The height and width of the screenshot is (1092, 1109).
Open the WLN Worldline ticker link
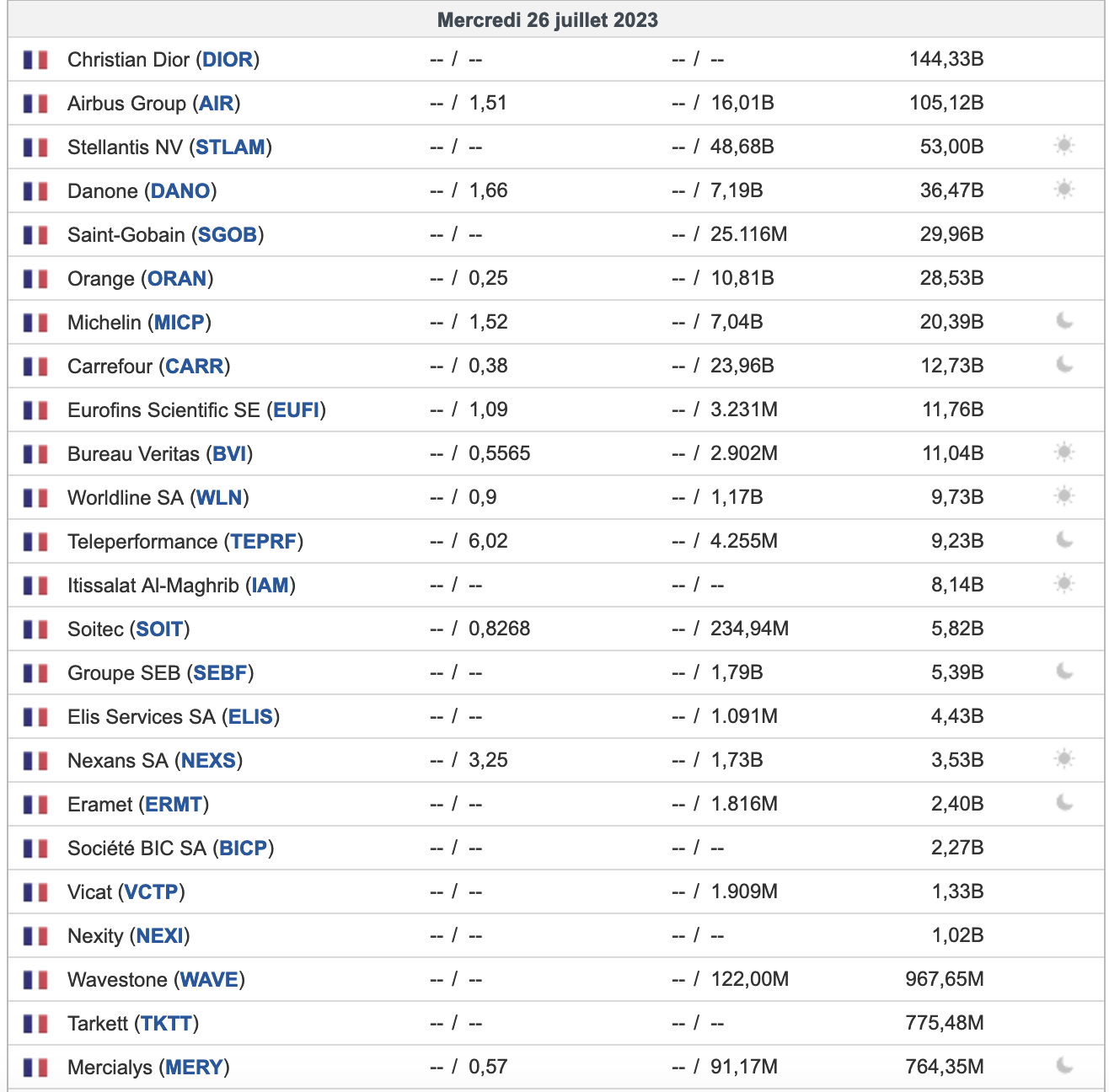tap(219, 498)
